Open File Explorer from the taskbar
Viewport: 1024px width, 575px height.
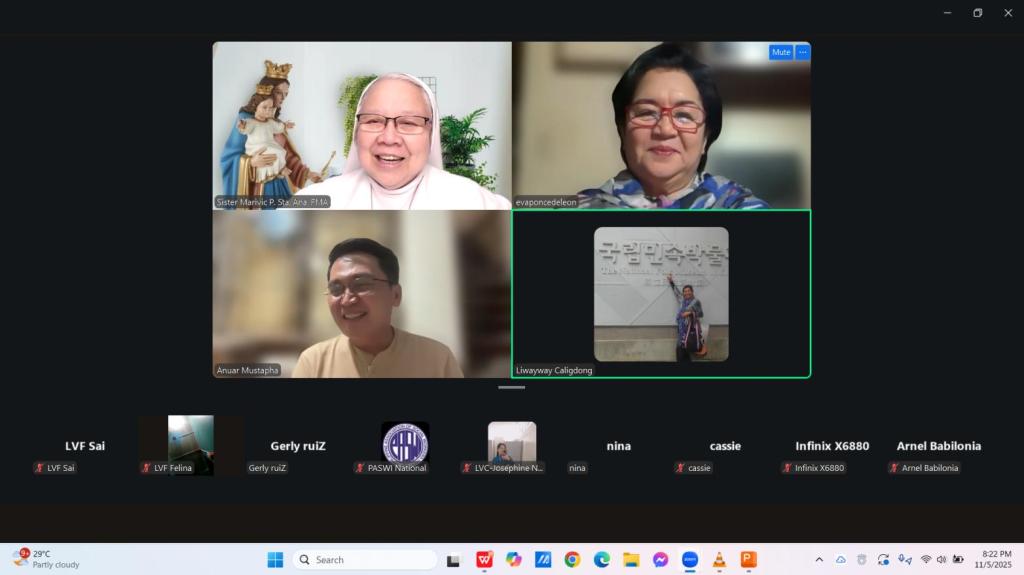[x=631, y=560]
